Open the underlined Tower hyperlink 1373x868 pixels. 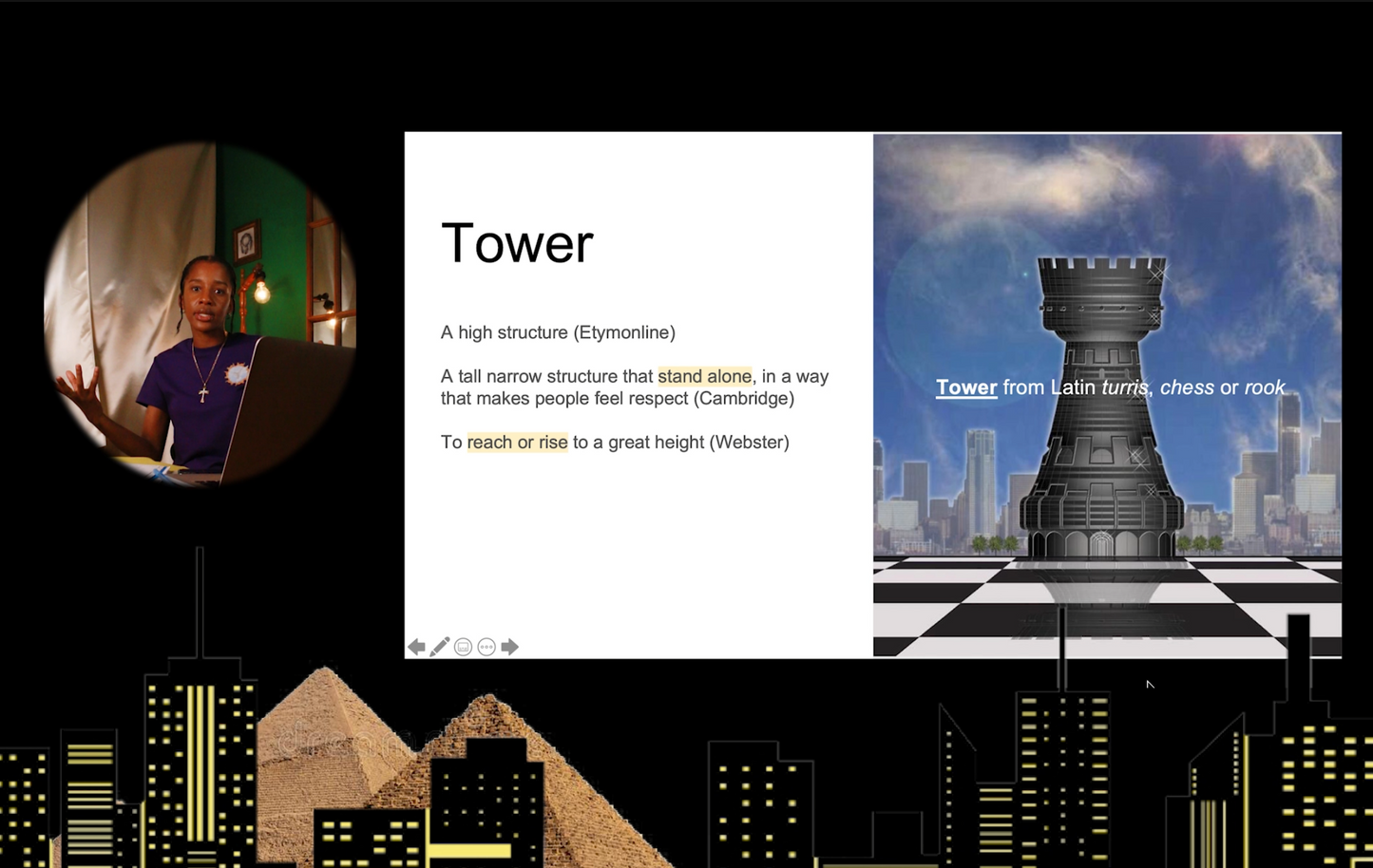(x=966, y=387)
